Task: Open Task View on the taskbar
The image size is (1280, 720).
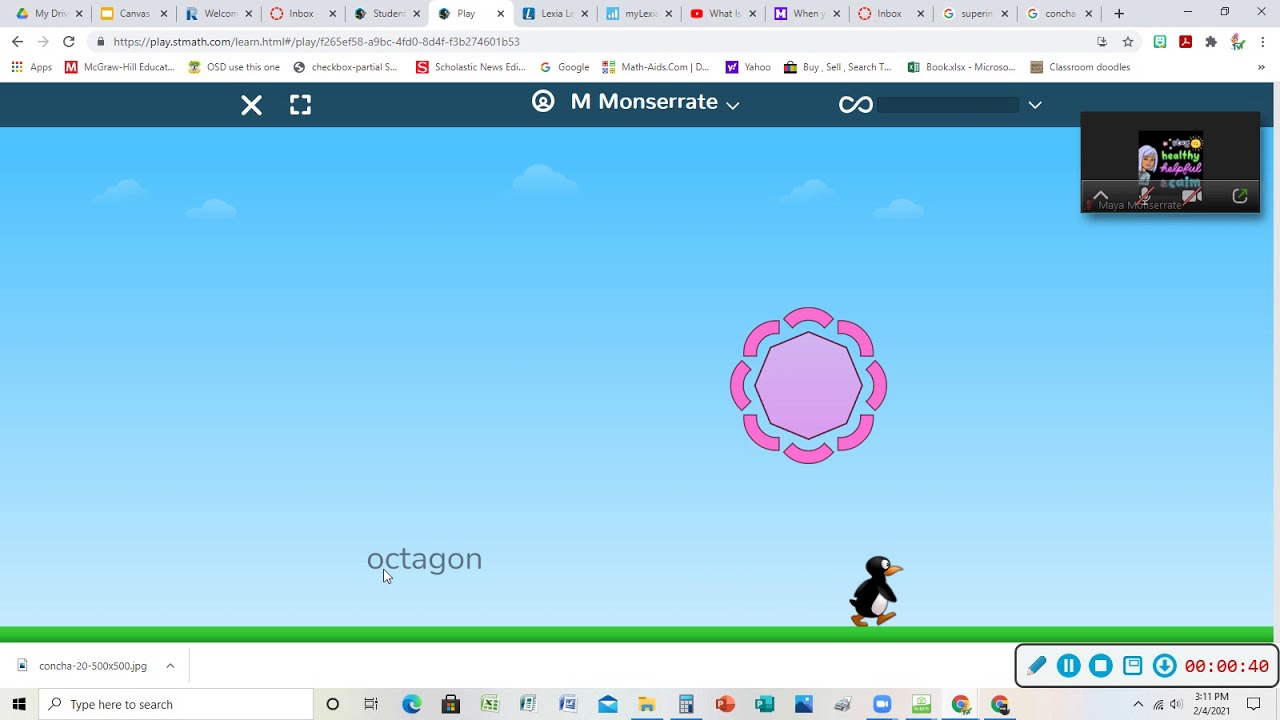Action: (x=371, y=704)
